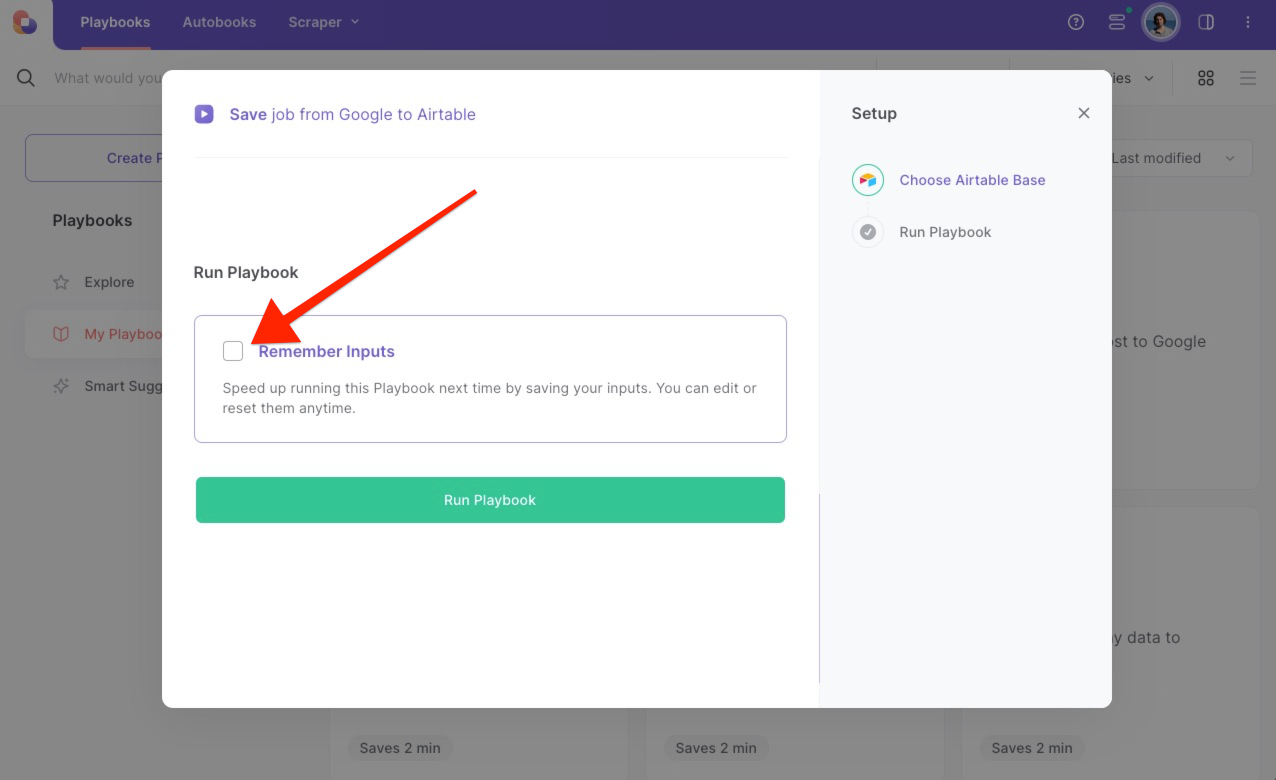Open the activity stack icon in header

pyautogui.click(x=1117, y=22)
